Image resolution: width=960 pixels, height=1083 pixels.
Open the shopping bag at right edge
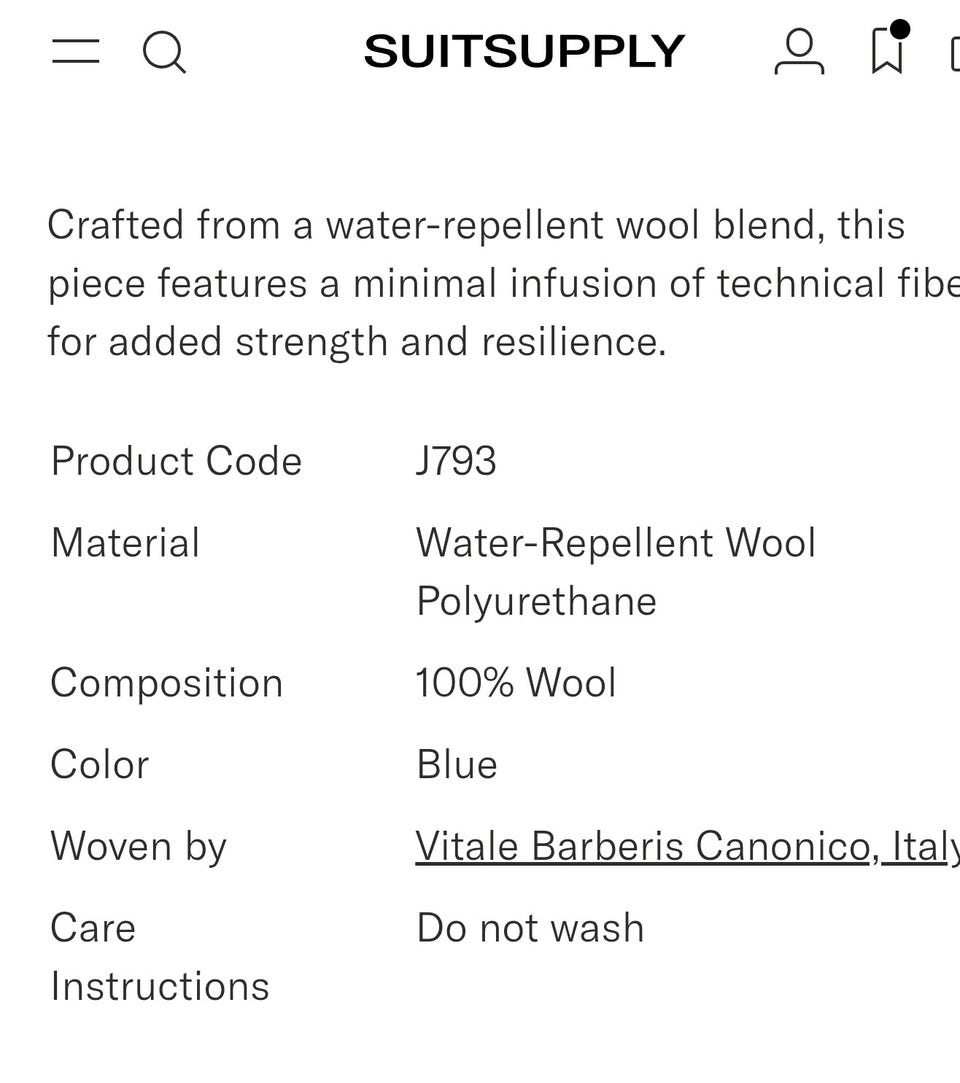click(954, 52)
